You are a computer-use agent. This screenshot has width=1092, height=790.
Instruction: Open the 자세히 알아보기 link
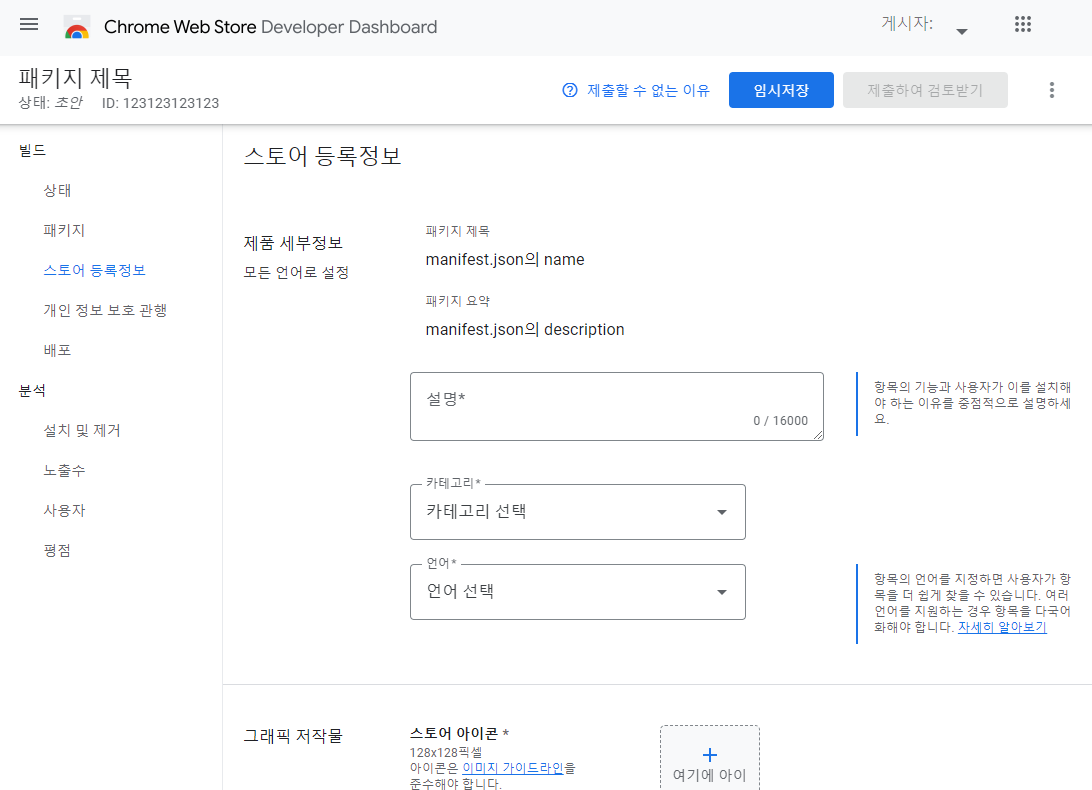click(x=1002, y=627)
